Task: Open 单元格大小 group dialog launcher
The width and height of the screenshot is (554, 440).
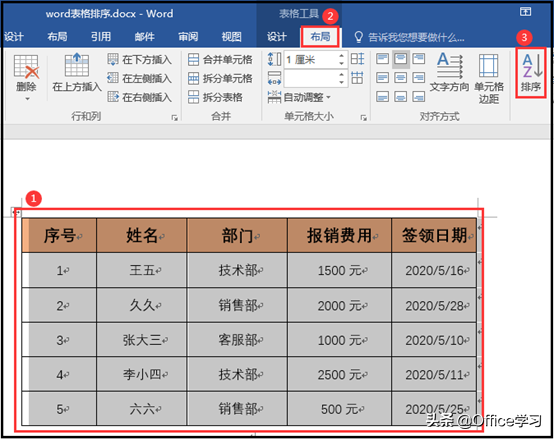Action: [364, 118]
